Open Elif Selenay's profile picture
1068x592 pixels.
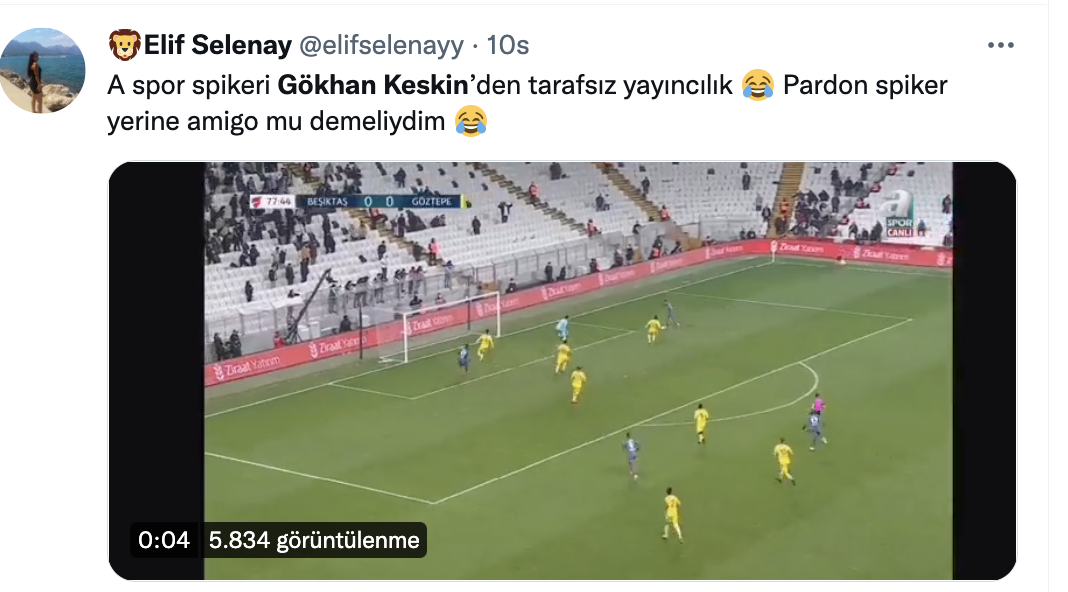(42, 70)
